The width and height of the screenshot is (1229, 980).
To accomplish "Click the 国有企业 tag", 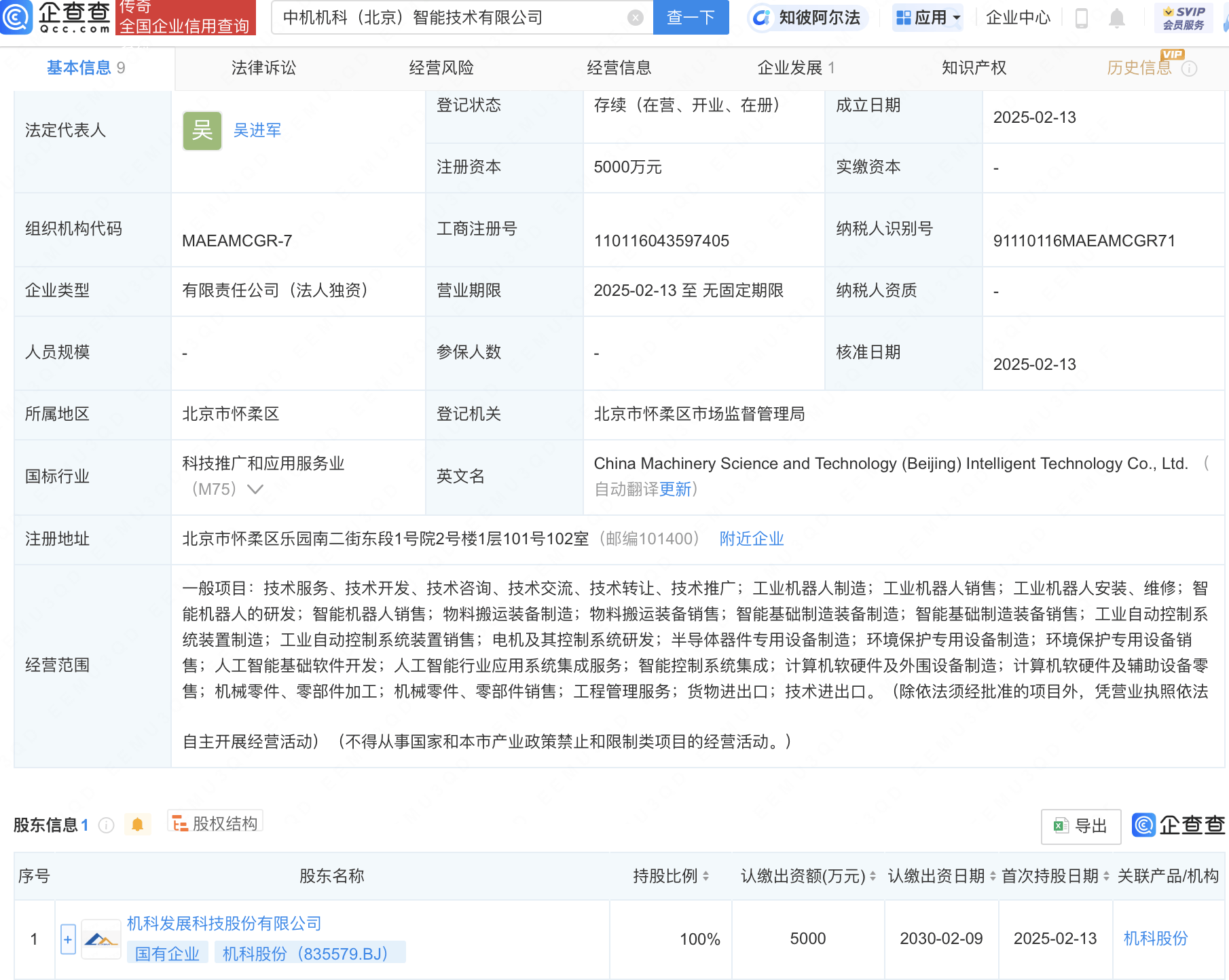I will tap(167, 954).
